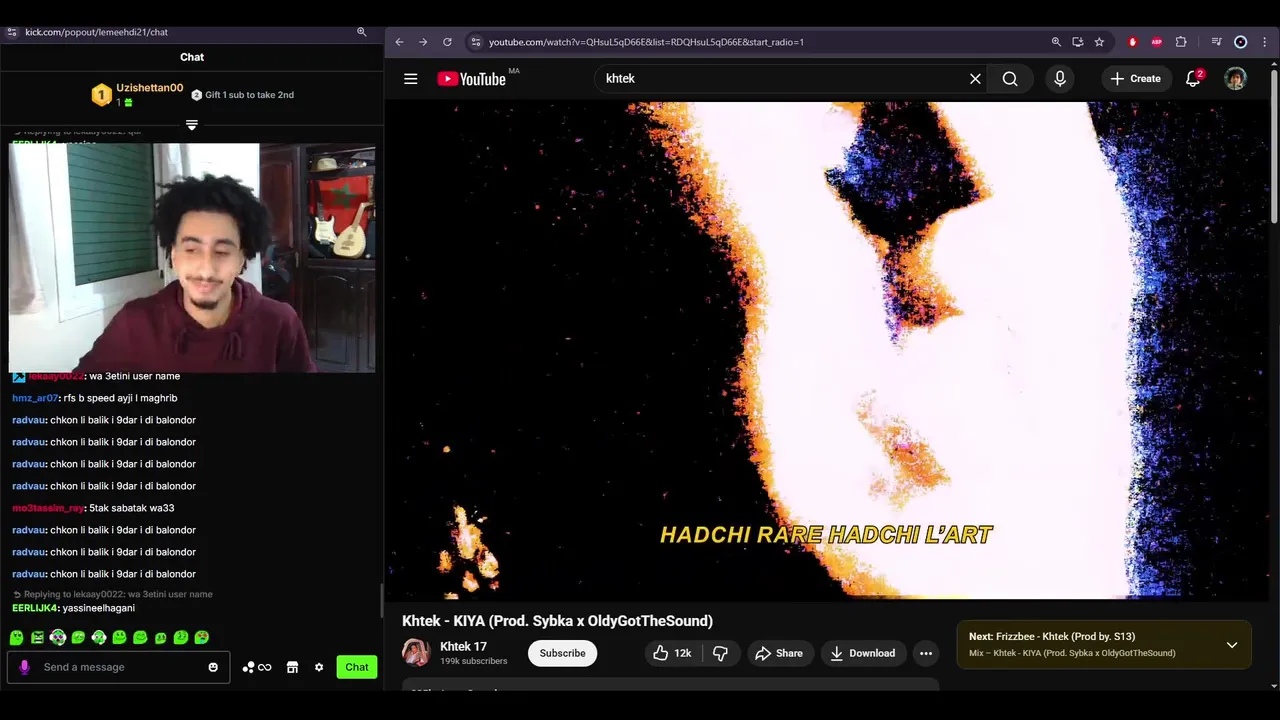The image size is (1280, 720).
Task: Run YouTube search with magnifier button
Action: pyautogui.click(x=1010, y=79)
